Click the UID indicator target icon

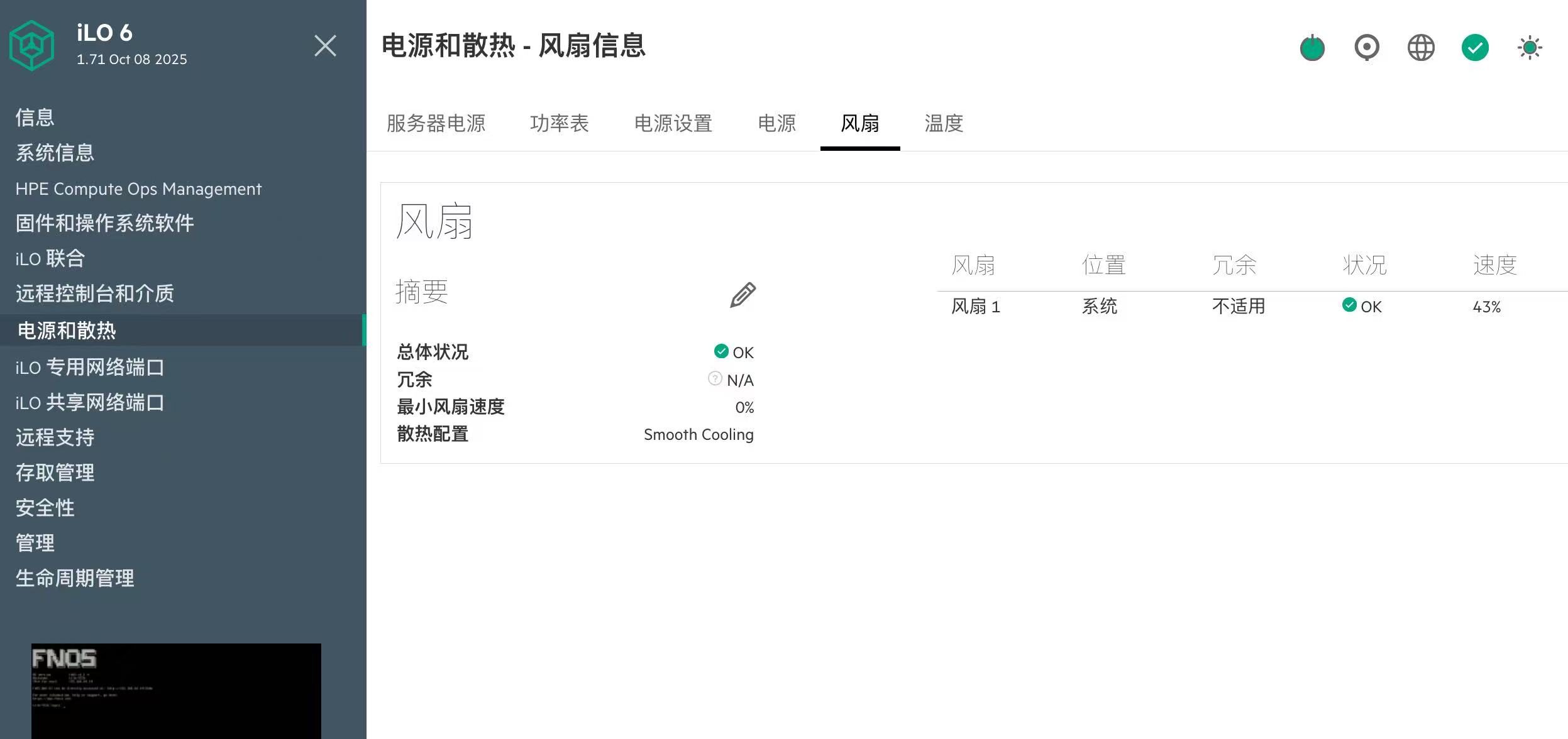coord(1367,48)
